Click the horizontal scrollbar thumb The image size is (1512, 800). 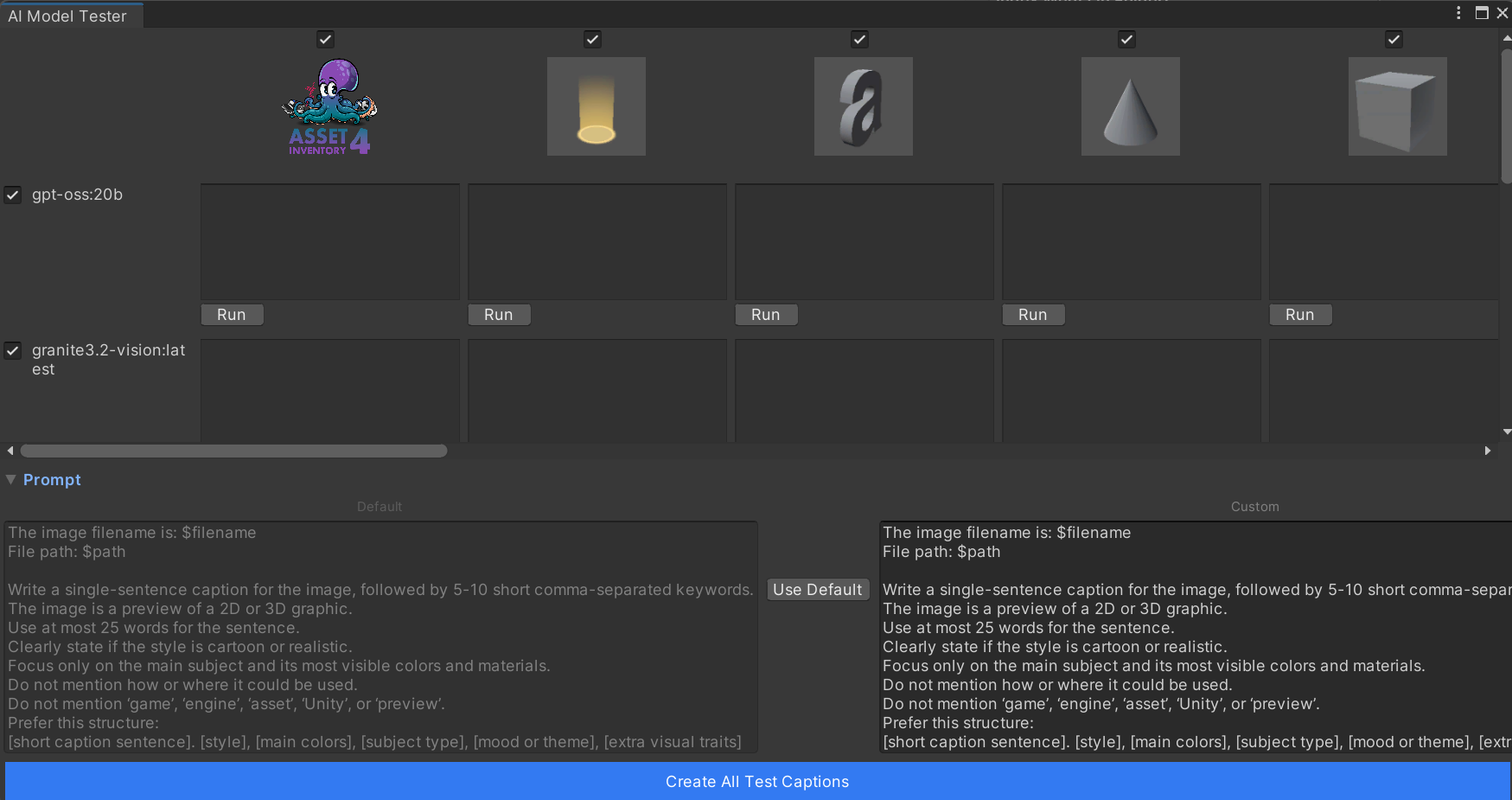[233, 451]
